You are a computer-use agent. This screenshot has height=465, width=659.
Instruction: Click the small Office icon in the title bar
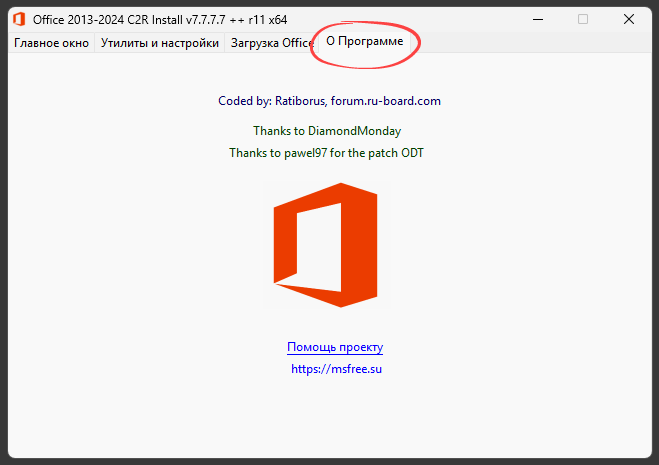(19, 18)
